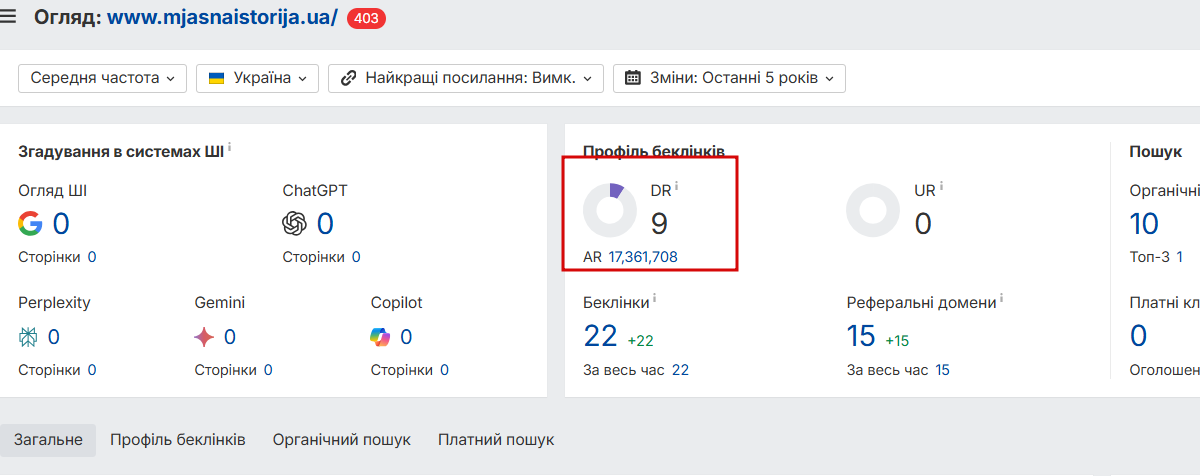Click the 403 status badge

366,18
